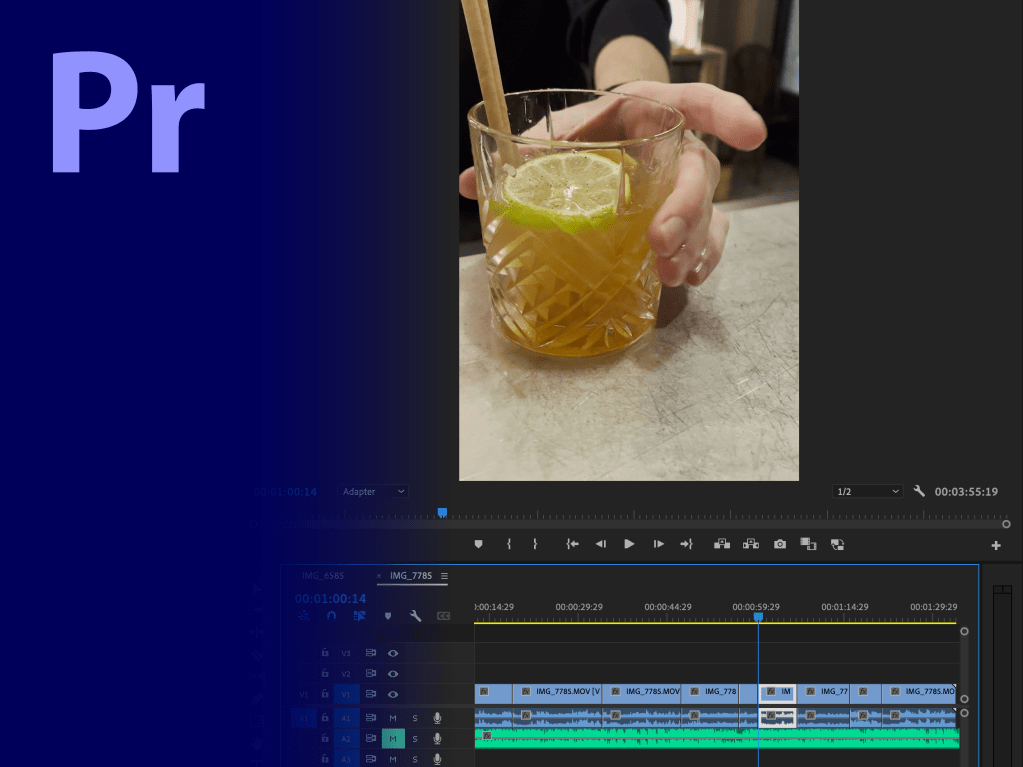Open the IMG_7785 sequence panel menu

coord(444,576)
